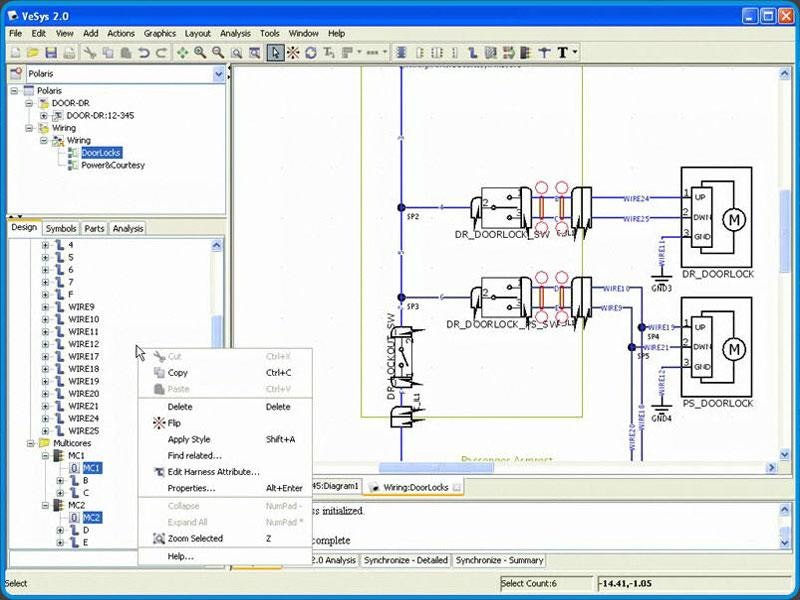This screenshot has height=600, width=800.
Task: Switch to the Synchronize - Summary tab
Action: [498, 561]
